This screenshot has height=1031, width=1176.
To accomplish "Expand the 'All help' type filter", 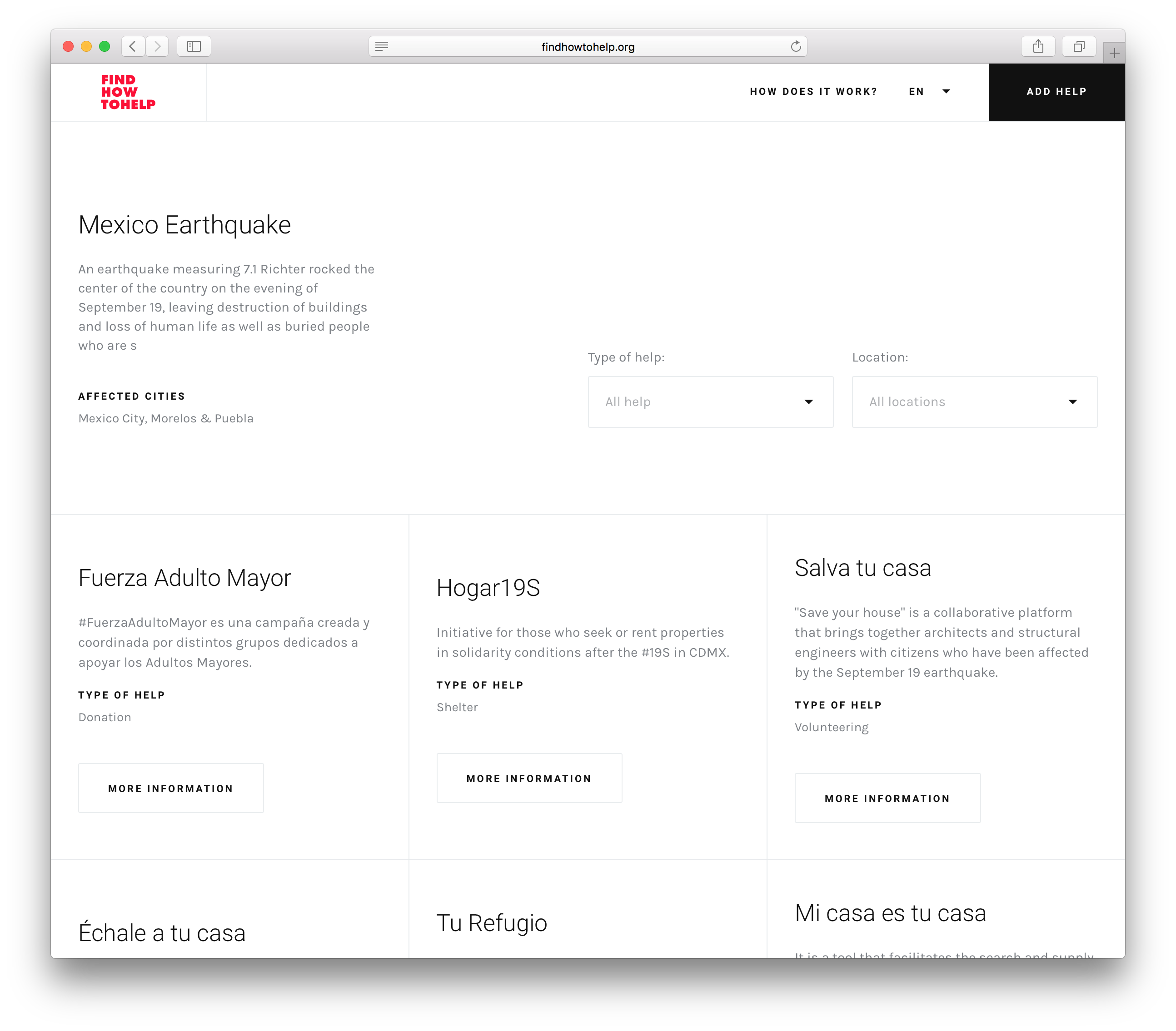I will click(x=710, y=402).
